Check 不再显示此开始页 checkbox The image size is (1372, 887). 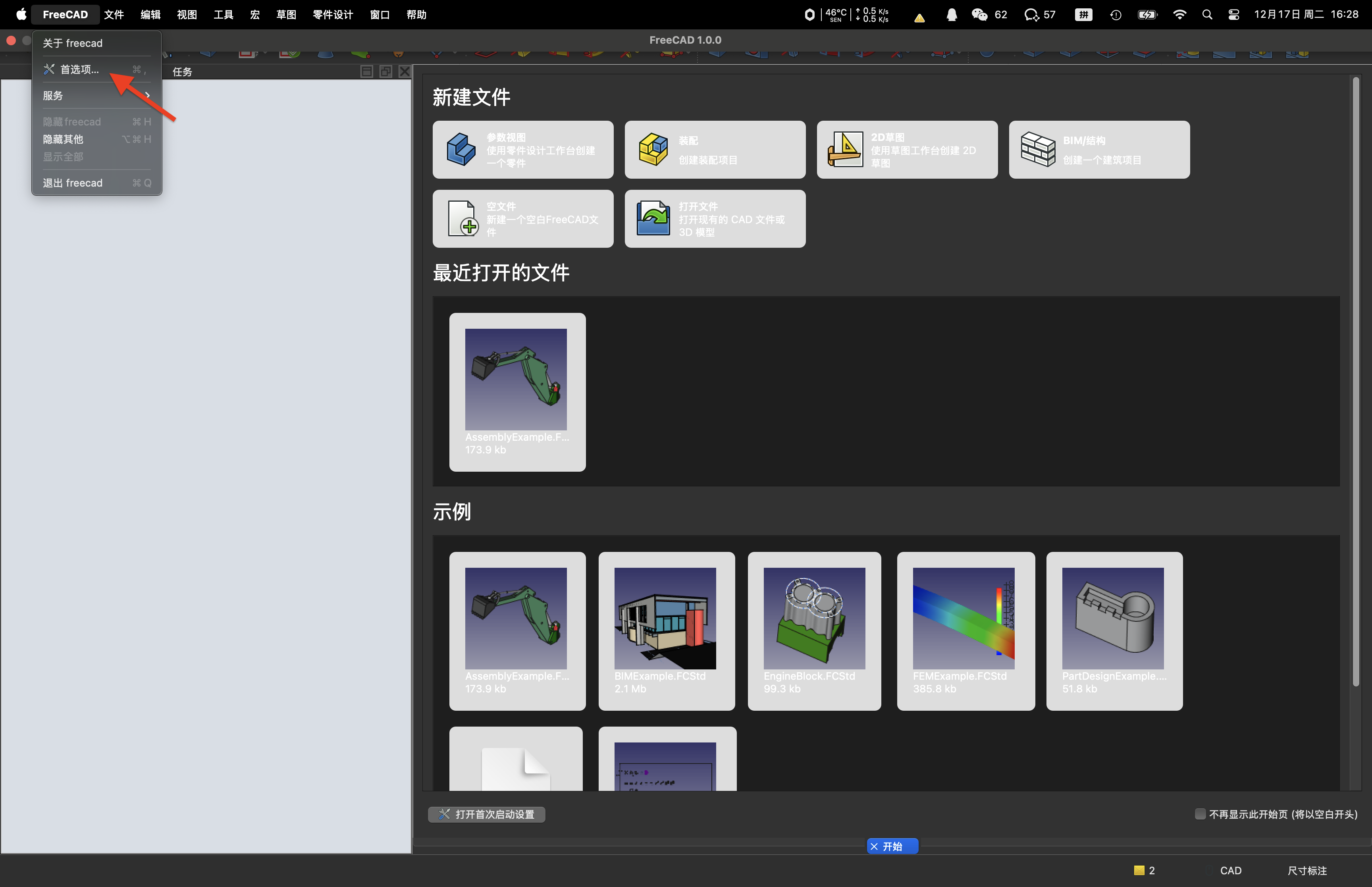[x=1200, y=814]
